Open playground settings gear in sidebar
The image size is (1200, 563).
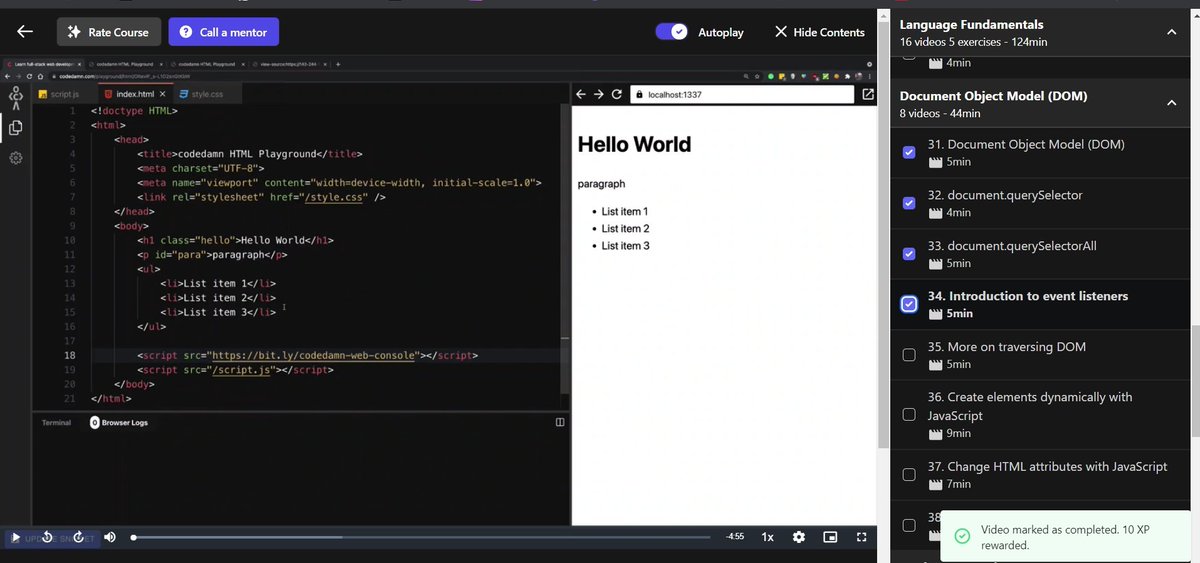[x=16, y=158]
